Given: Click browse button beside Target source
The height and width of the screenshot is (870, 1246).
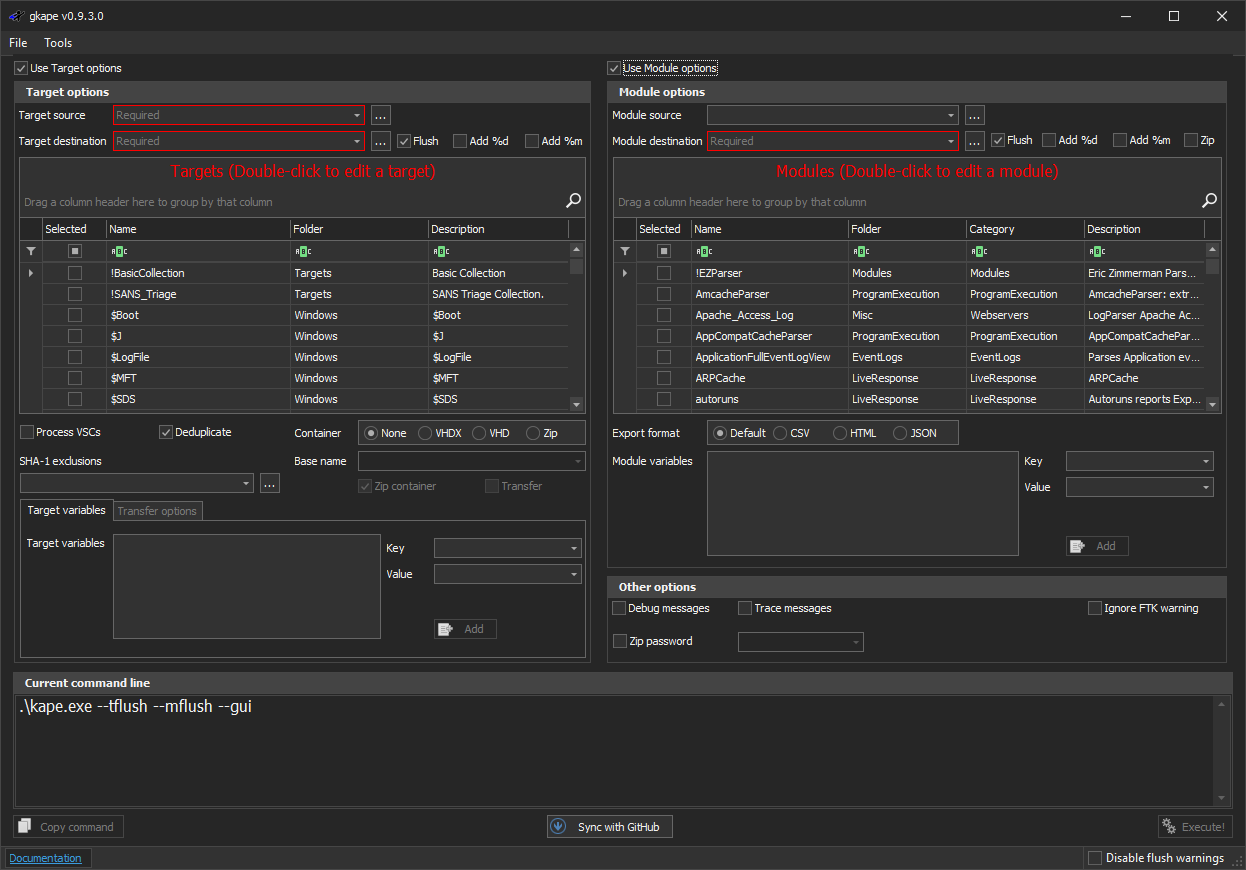Looking at the screenshot, I should [380, 115].
